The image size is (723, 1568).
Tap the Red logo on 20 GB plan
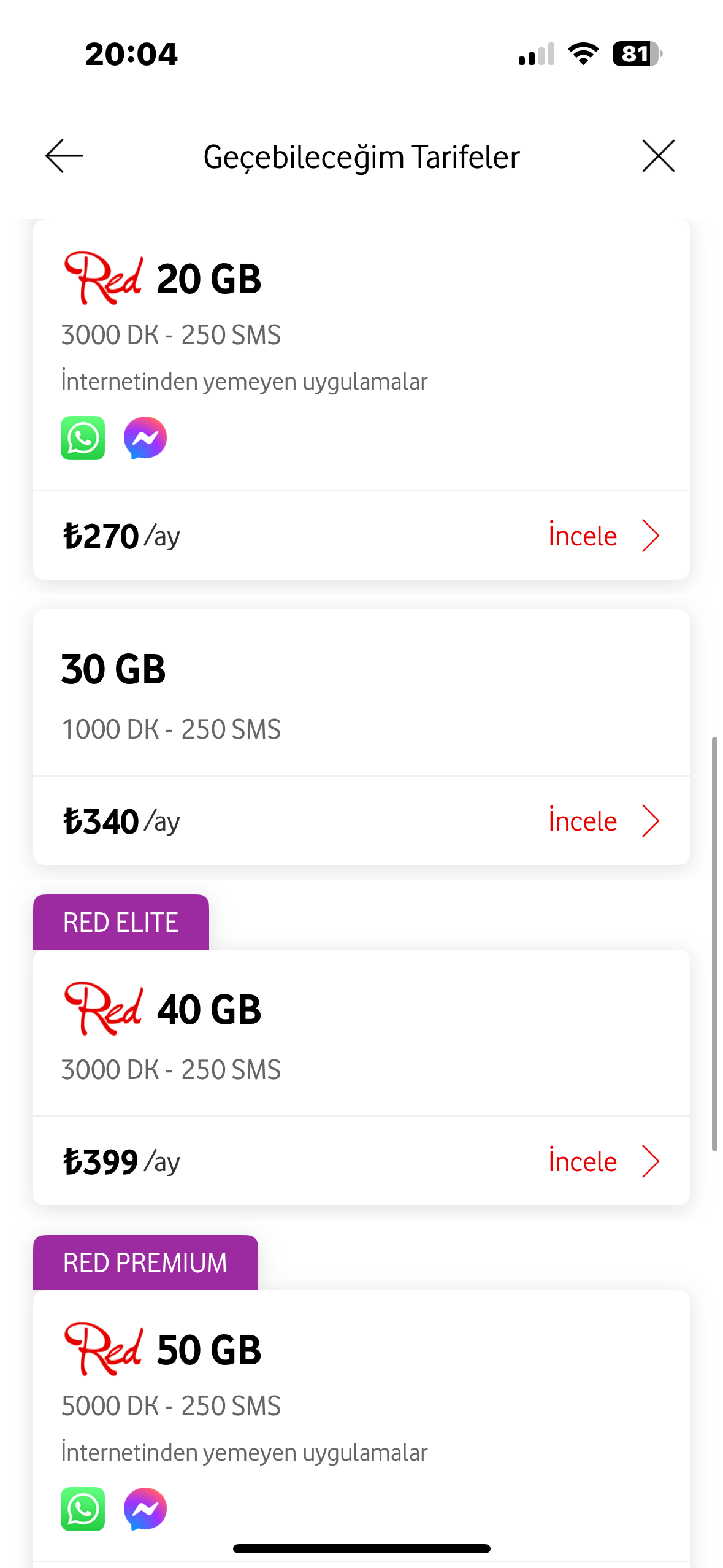104,278
